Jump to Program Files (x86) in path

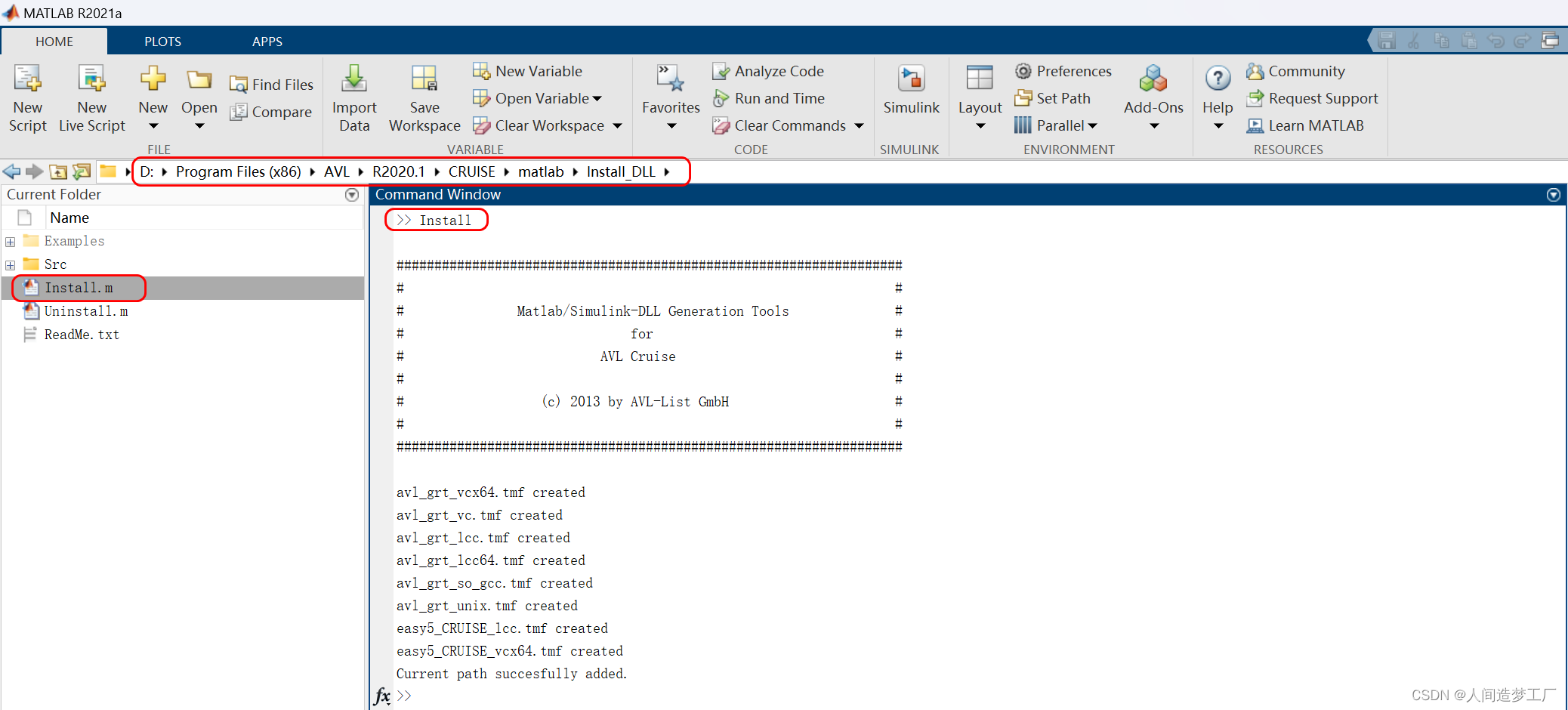point(239,171)
